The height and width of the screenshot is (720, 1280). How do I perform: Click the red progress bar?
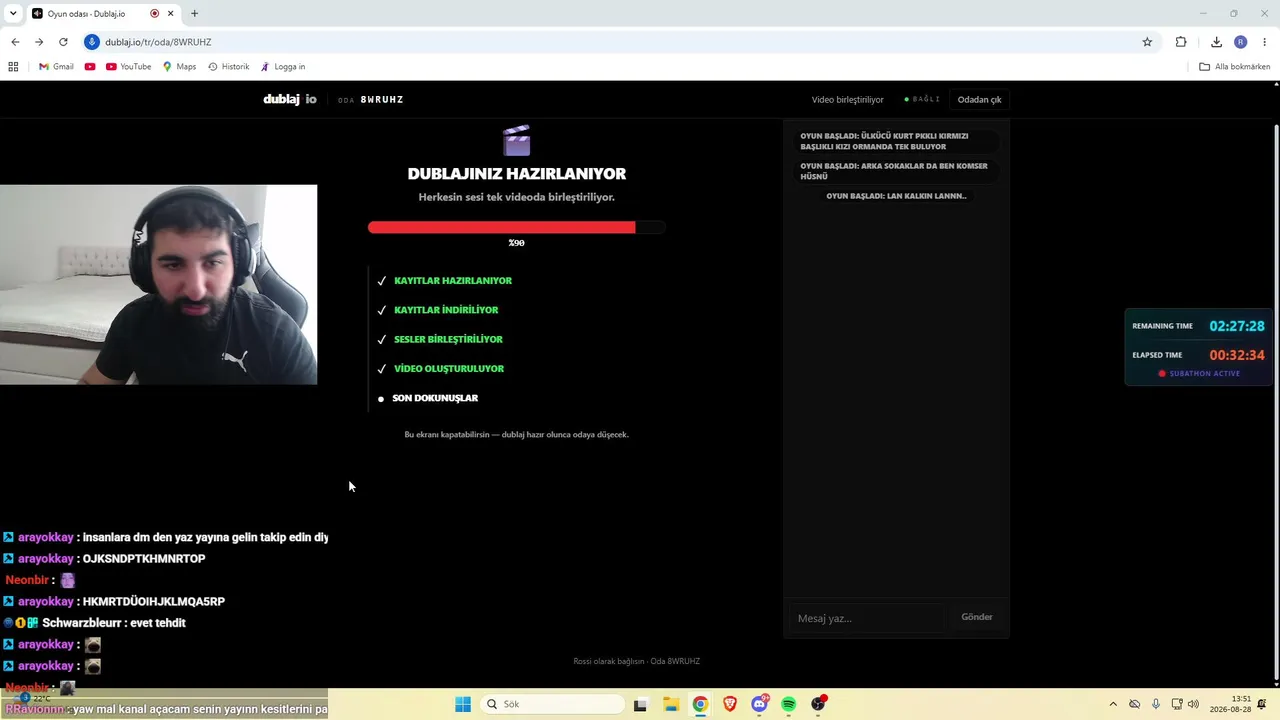coord(517,227)
